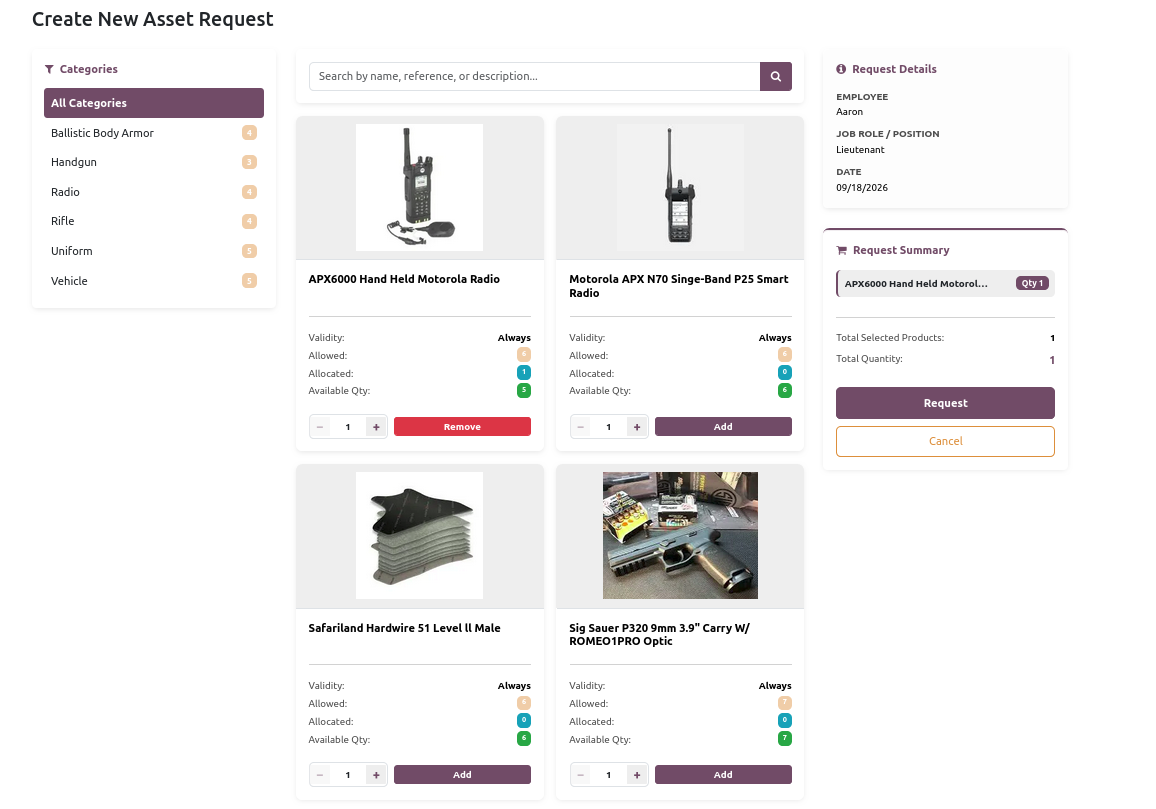This screenshot has width=1156, height=809.
Task: Click APX6000 Hand Held Motorola Radio title
Action: (x=404, y=279)
